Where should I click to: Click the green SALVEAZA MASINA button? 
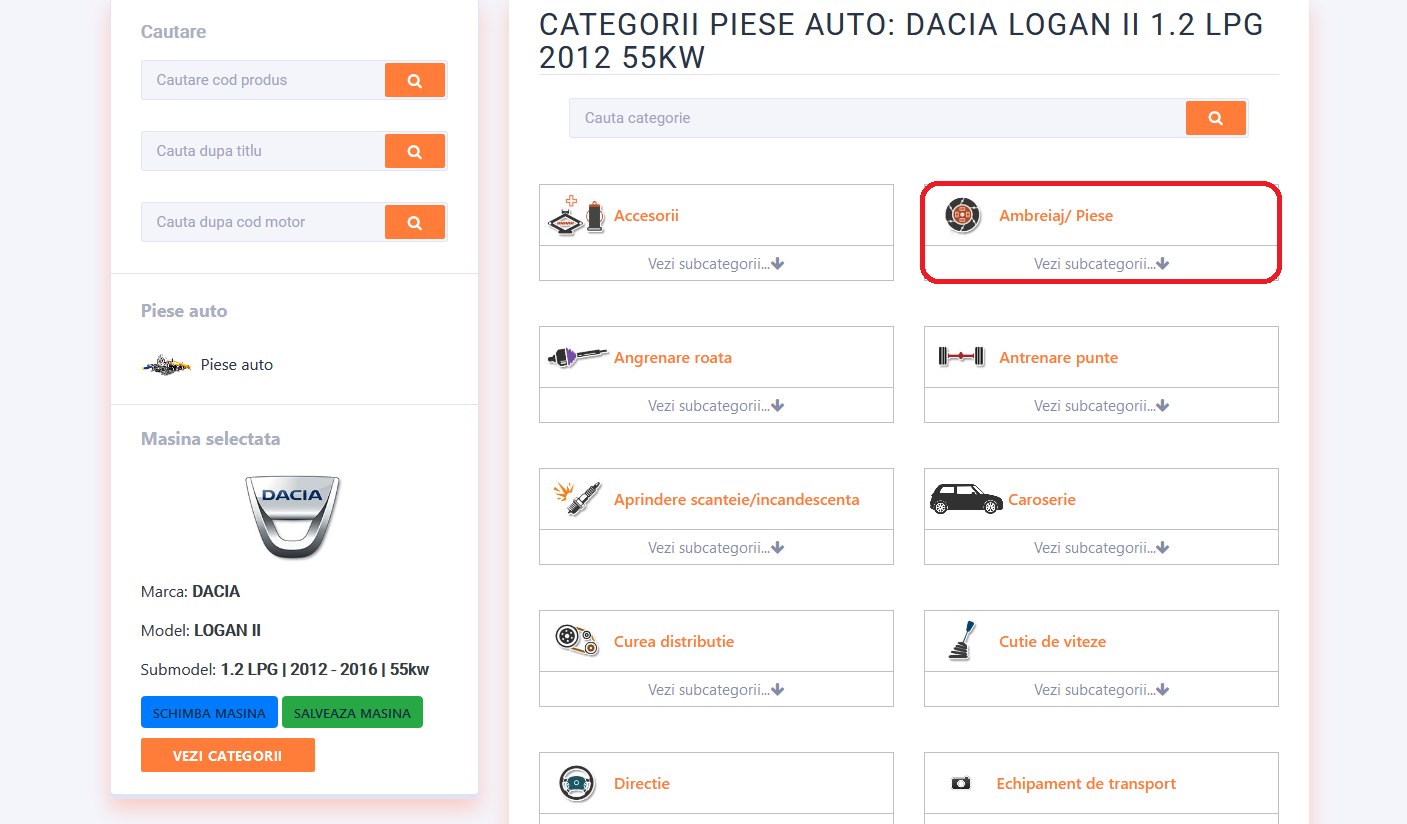click(352, 713)
